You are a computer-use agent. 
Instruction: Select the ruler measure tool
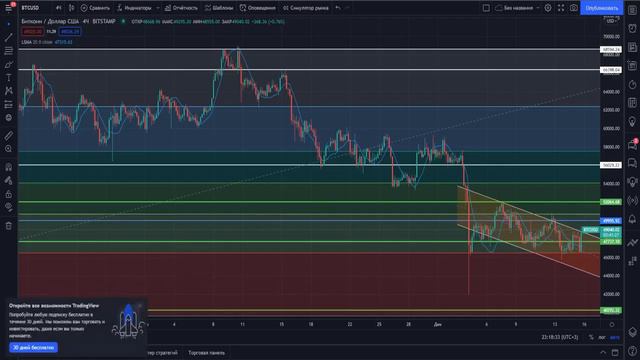coord(9,136)
